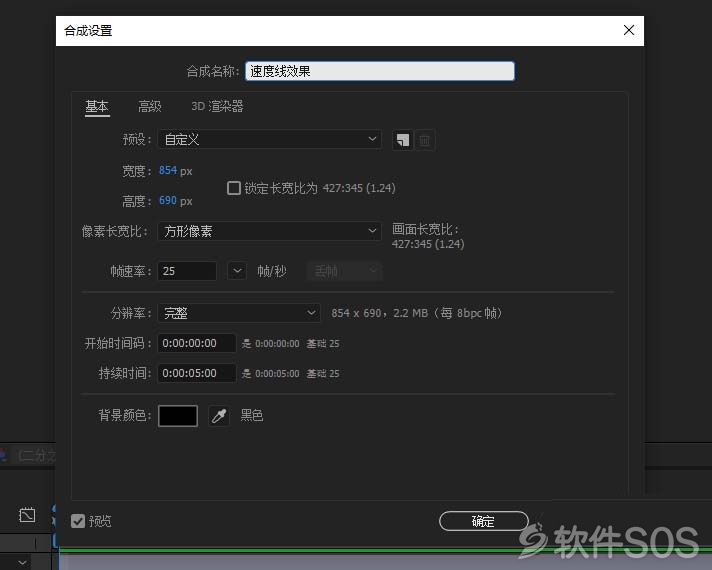712x570 pixels.
Task: Open the 像素长宽比 方形像素 dropdown
Action: coord(270,231)
